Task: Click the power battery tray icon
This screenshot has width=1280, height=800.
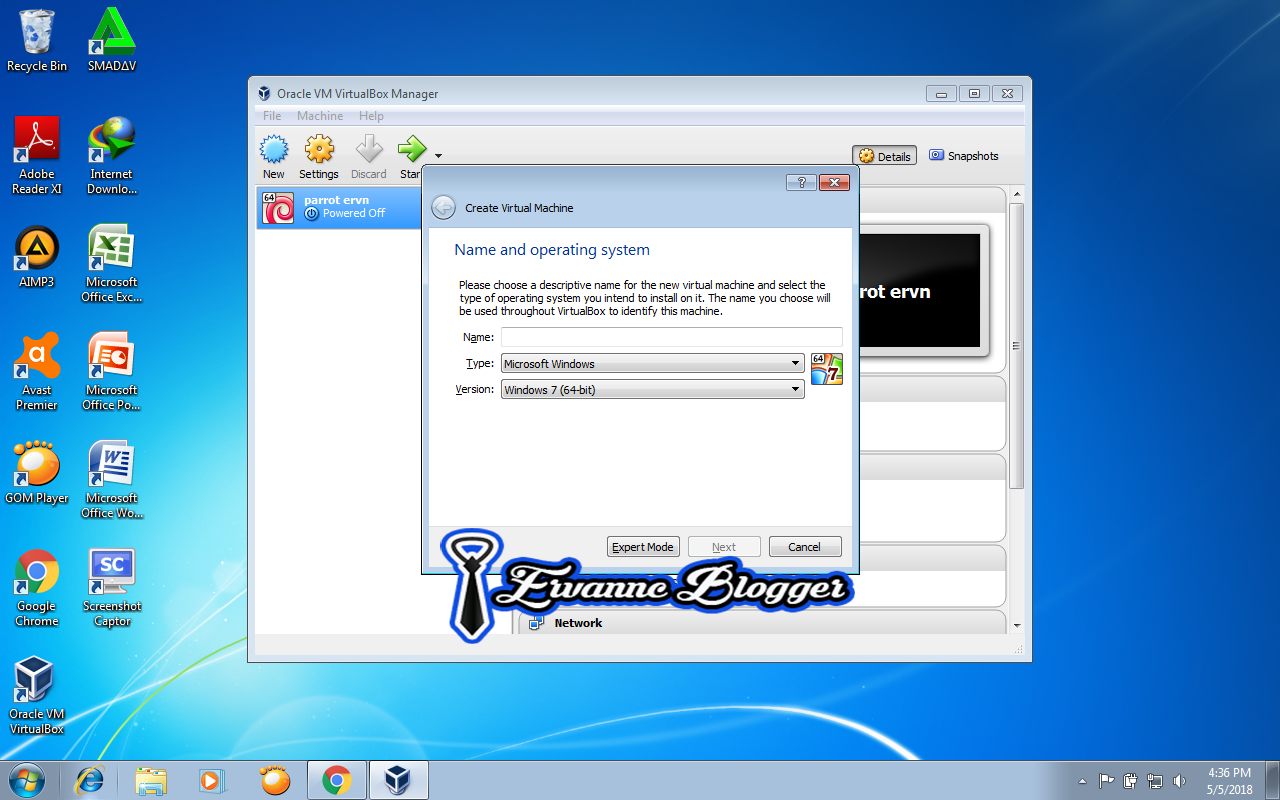Action: [x=1131, y=781]
